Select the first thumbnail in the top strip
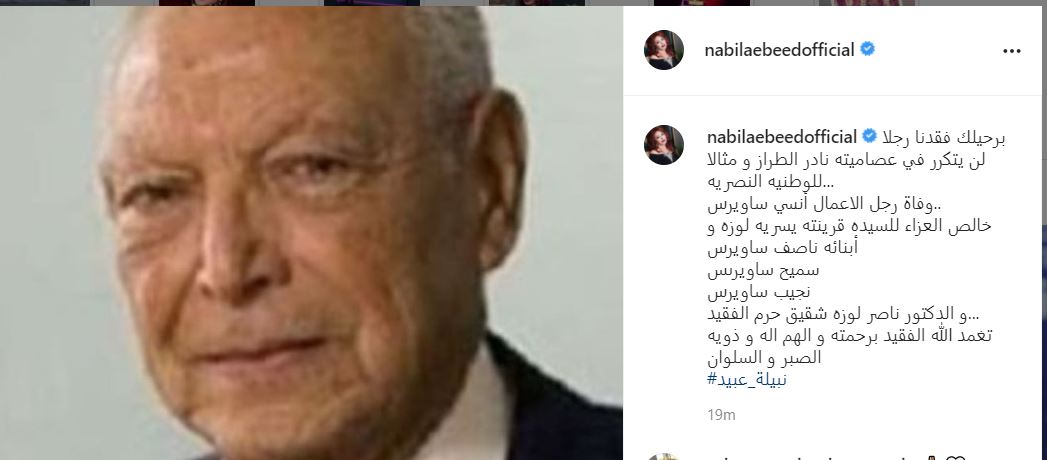 tap(45, 3)
